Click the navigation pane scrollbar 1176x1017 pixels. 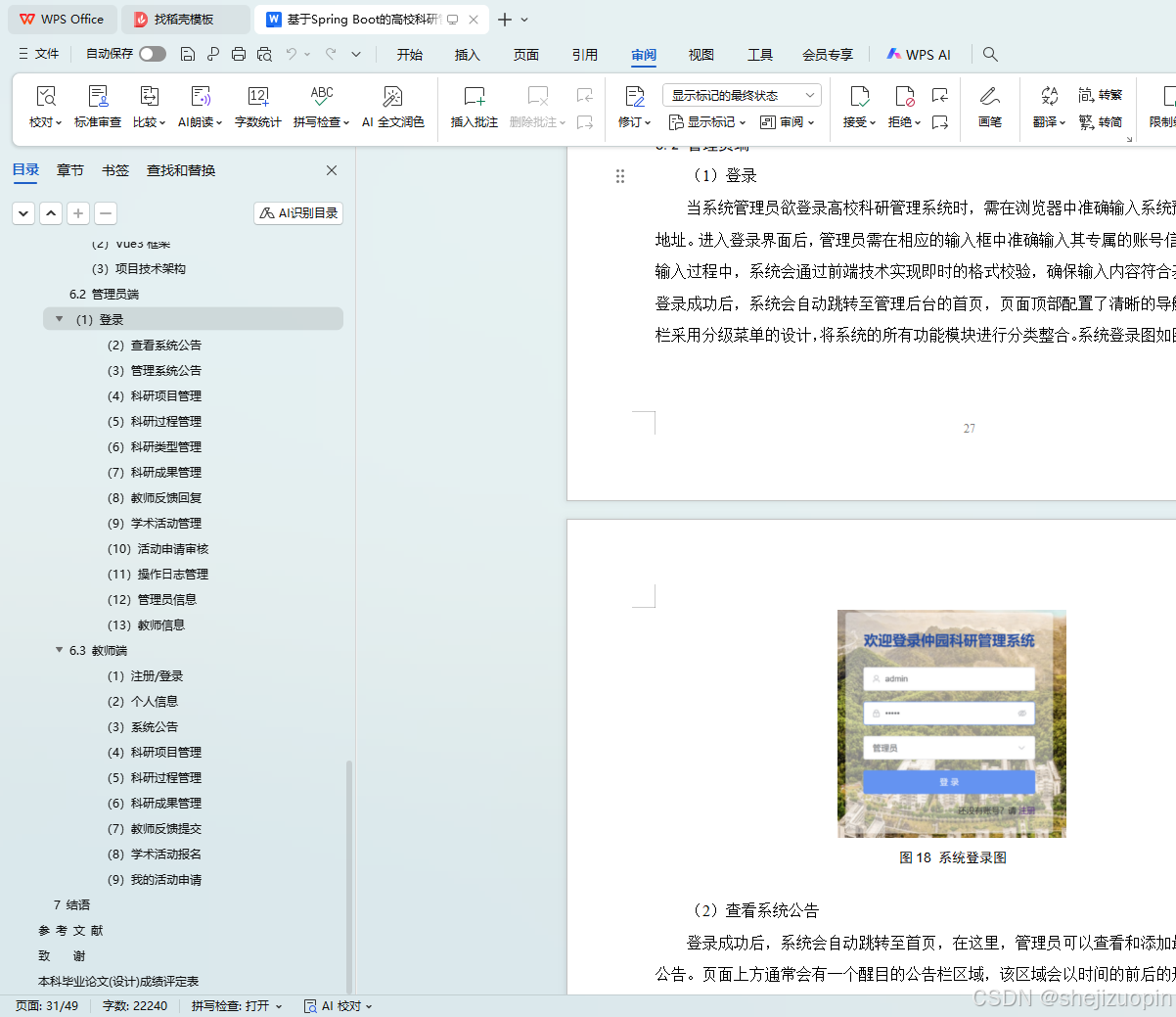pos(349,876)
